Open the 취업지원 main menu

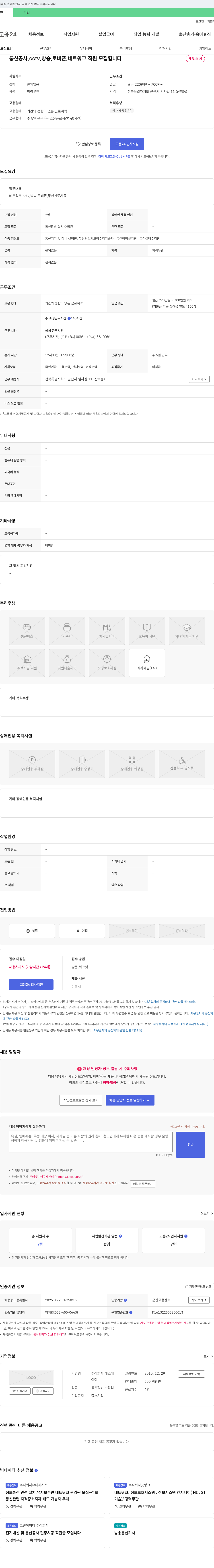pyautogui.click(x=71, y=35)
